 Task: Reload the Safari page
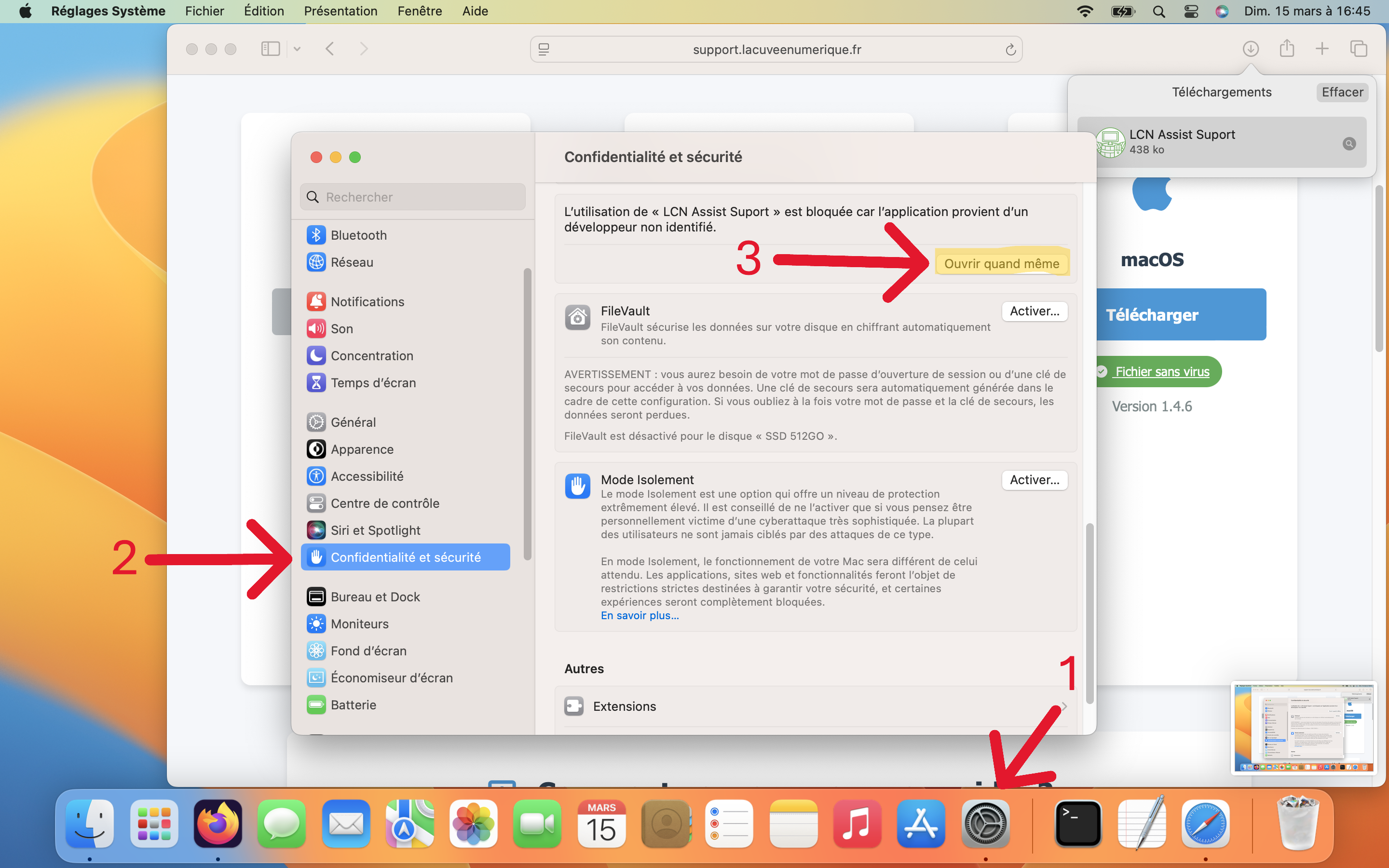(1010, 50)
